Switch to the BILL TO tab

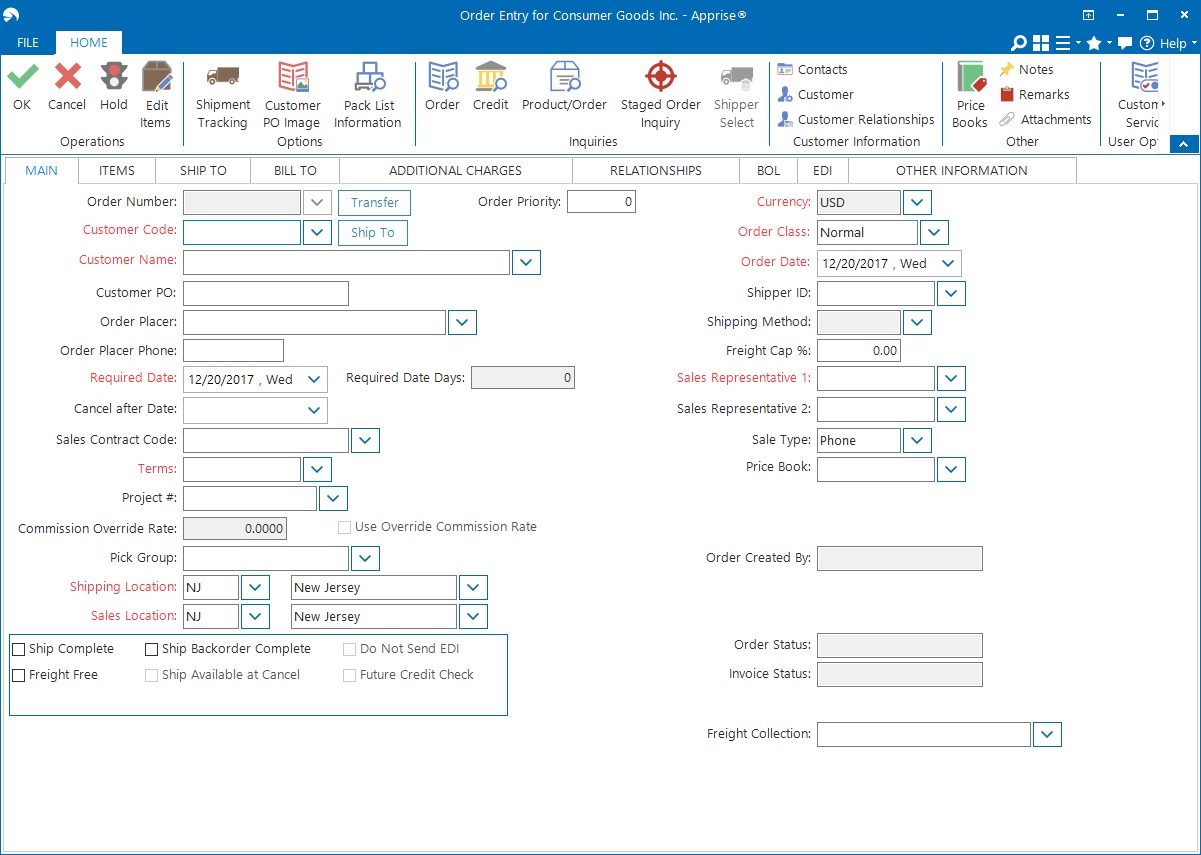click(x=295, y=171)
